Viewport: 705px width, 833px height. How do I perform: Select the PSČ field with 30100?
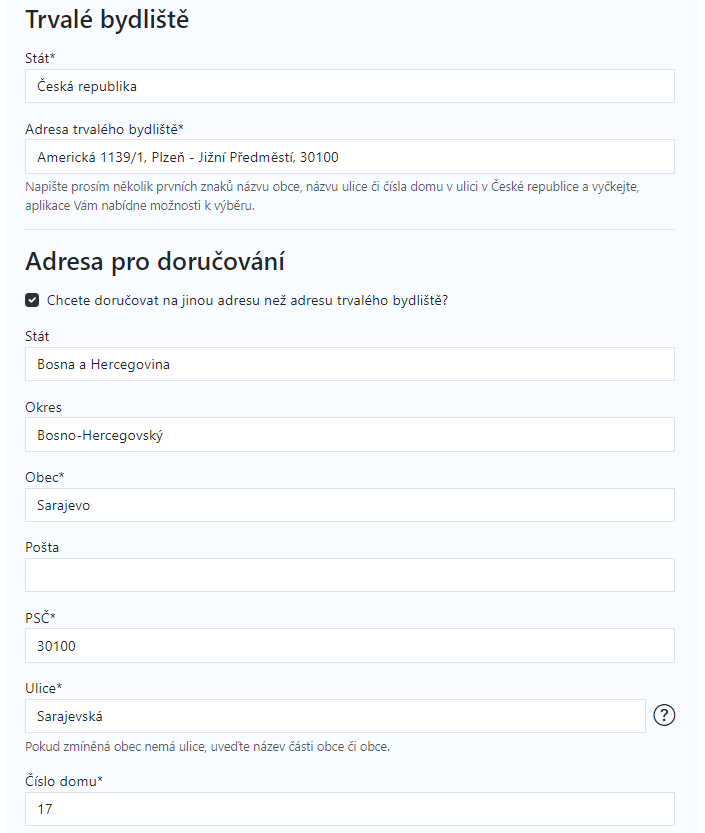coord(350,645)
